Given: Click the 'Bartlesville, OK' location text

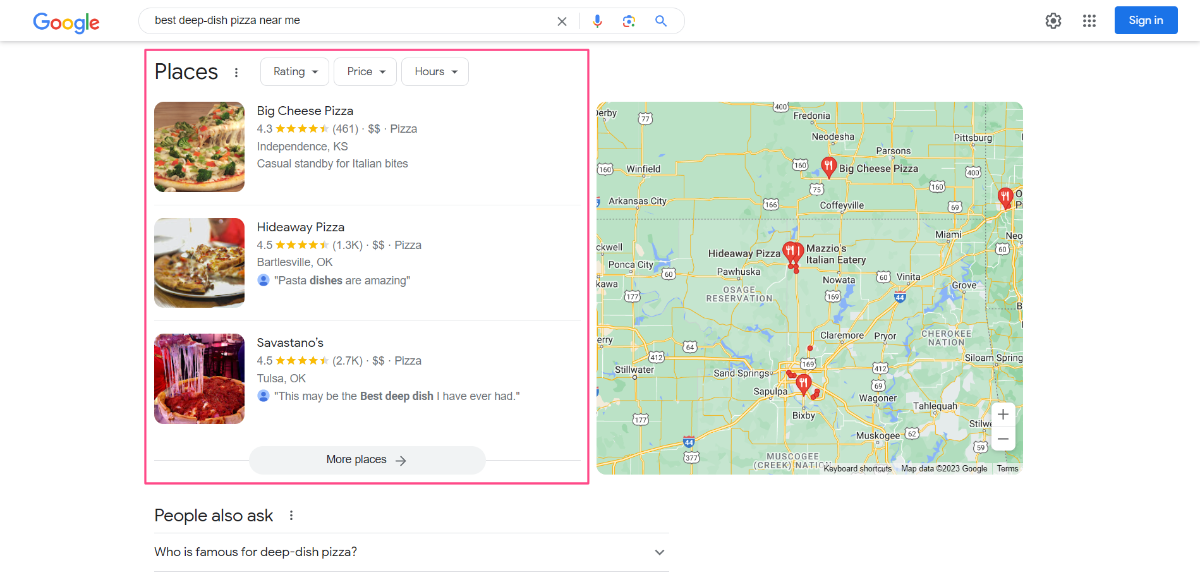Looking at the screenshot, I should (x=295, y=263).
